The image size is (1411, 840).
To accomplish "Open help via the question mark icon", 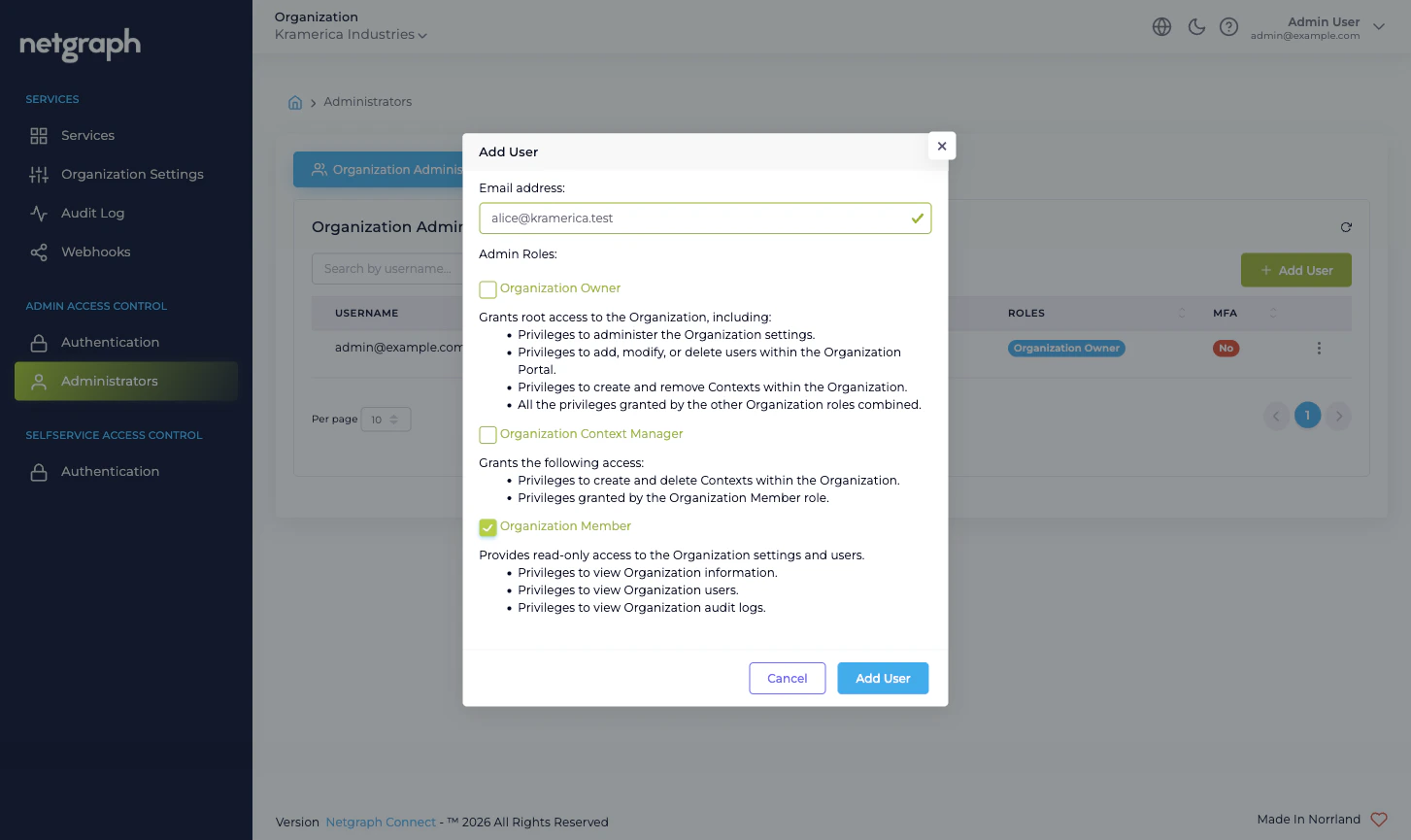I will 1229,27.
